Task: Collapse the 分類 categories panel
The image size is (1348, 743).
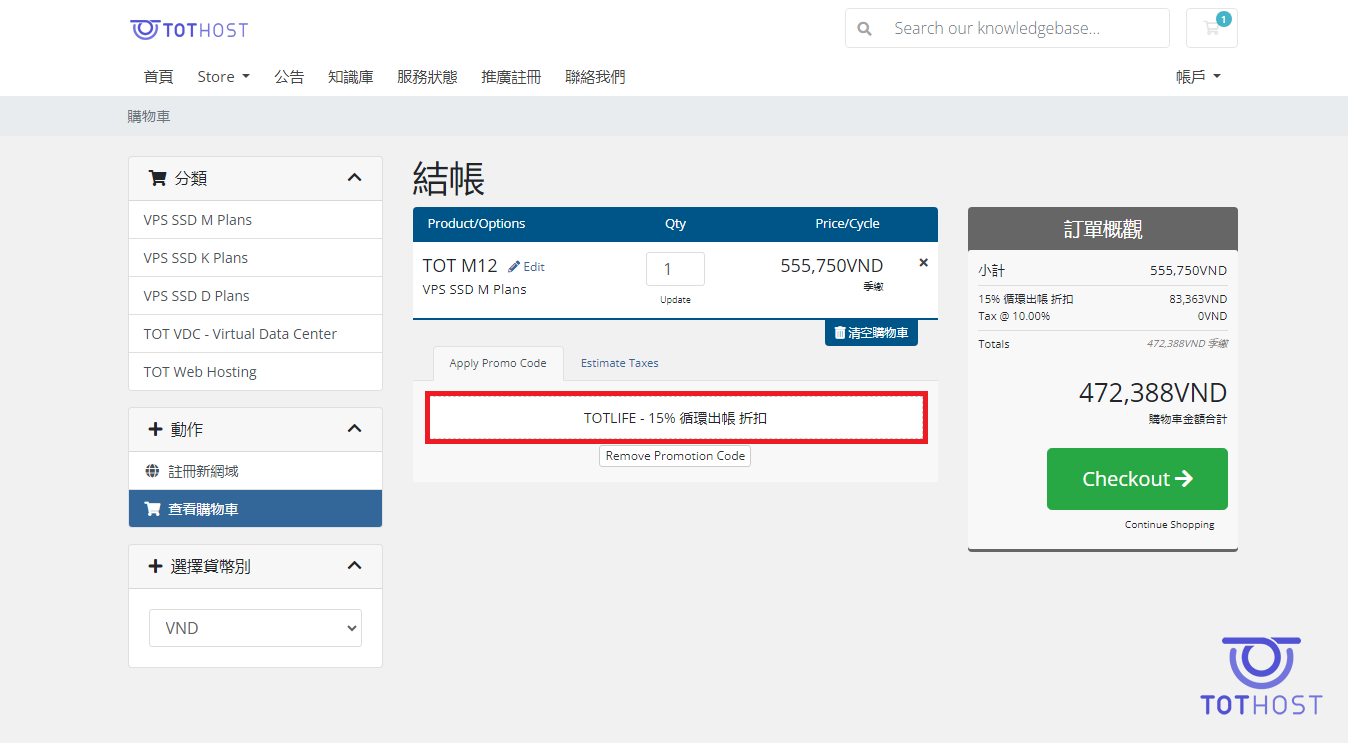Action: pyautogui.click(x=354, y=178)
